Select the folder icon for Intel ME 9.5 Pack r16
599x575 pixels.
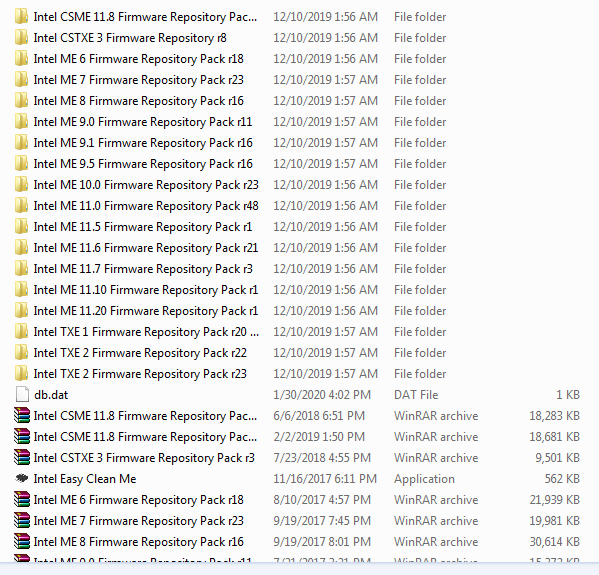tap(21, 164)
